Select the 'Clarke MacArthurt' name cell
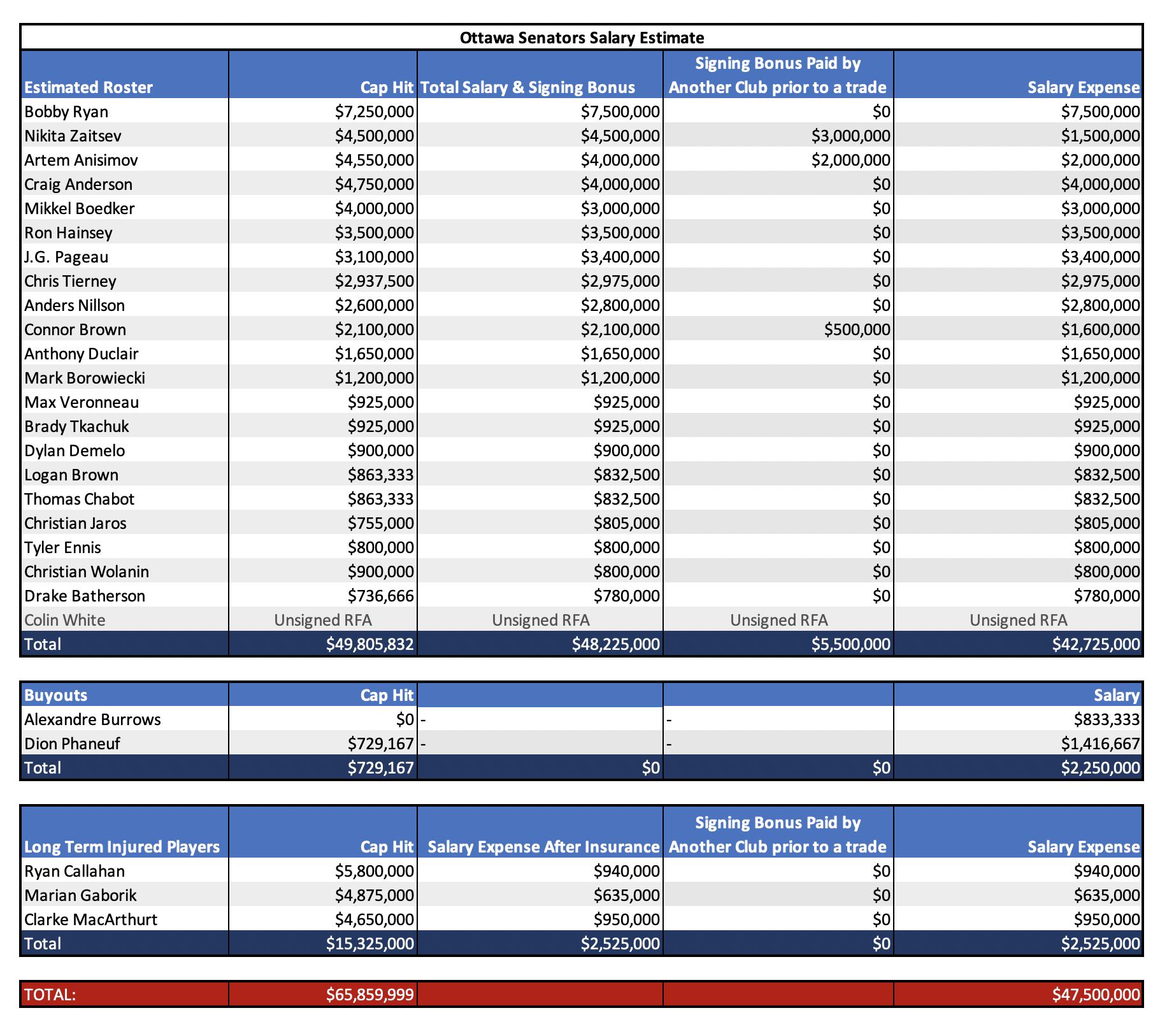Viewport: 1167px width, 1036px height. [125, 919]
